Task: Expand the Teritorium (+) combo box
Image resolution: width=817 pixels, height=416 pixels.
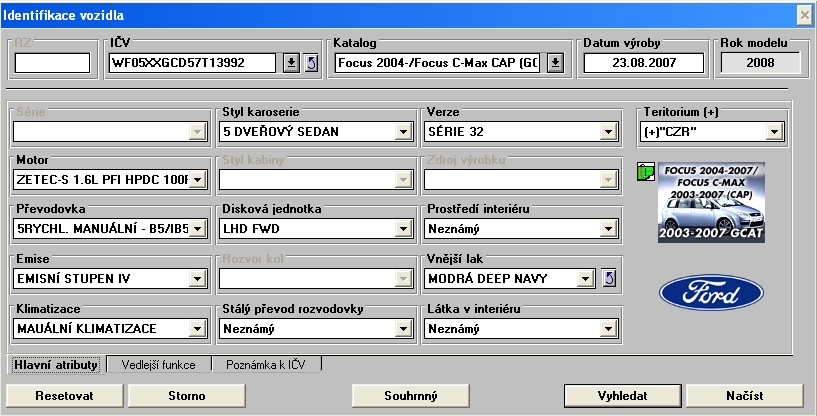Action: pyautogui.click(x=774, y=131)
